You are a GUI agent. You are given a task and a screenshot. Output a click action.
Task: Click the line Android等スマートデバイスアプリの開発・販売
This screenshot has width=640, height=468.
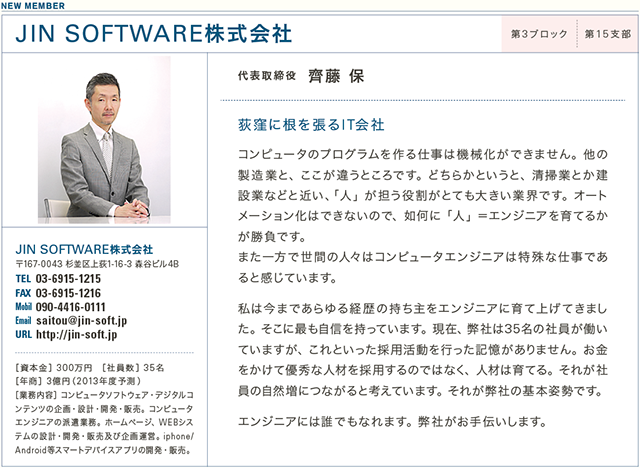(102, 450)
